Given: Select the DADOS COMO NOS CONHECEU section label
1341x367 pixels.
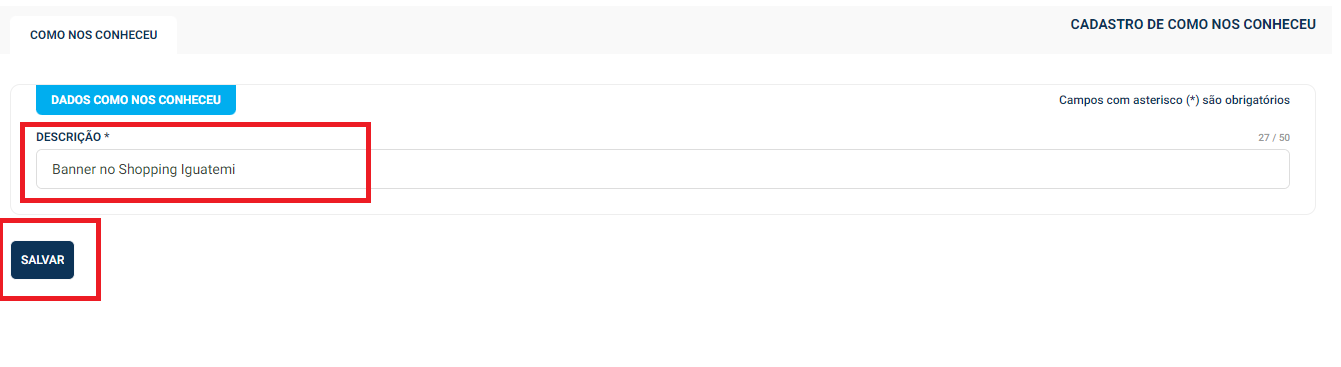Looking at the screenshot, I should 136,100.
